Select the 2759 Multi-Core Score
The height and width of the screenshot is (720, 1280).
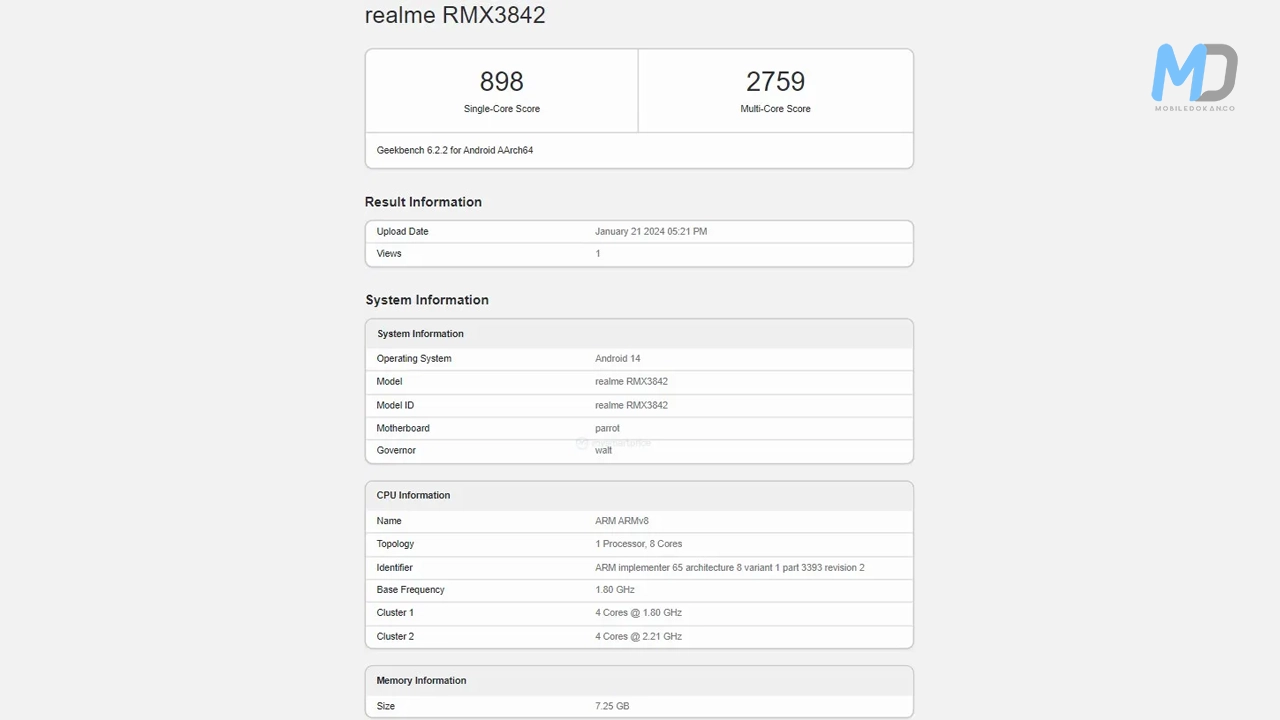pos(775,82)
